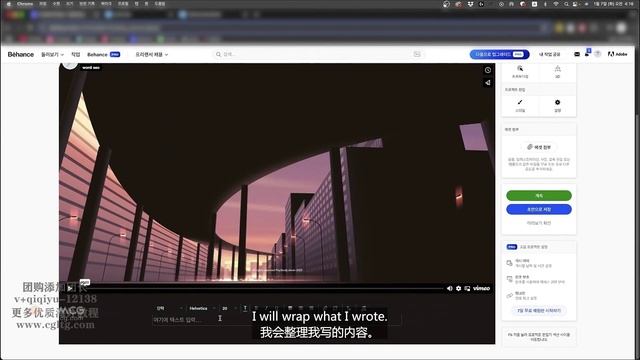
Task: Toggle the highlighted text color T icon
Action: click(x=245, y=308)
